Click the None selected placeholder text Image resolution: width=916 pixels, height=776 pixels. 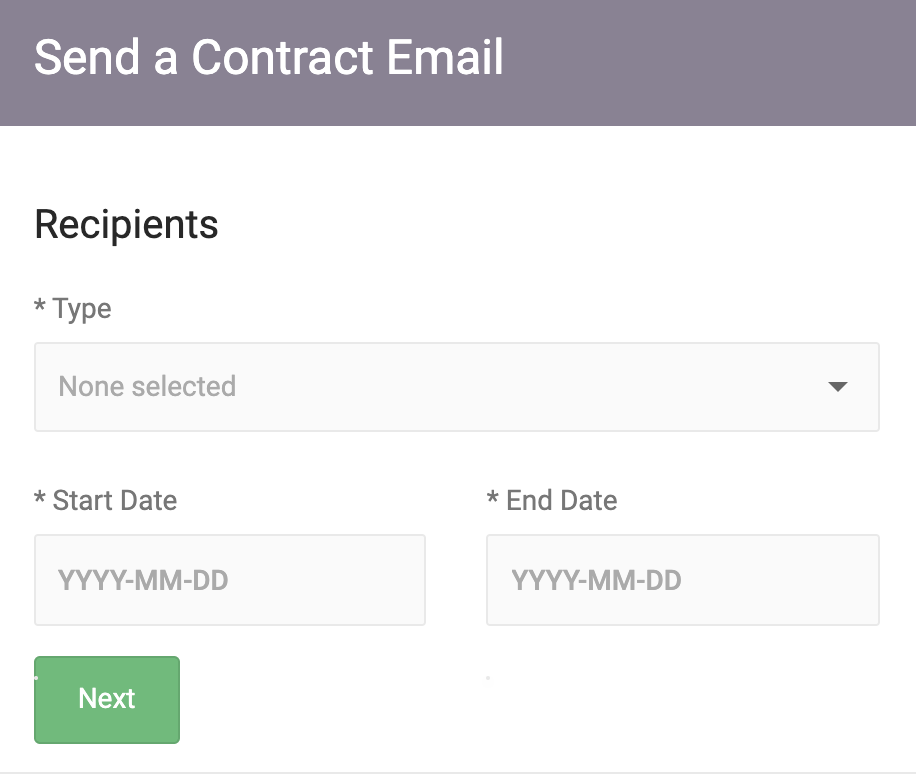147,387
